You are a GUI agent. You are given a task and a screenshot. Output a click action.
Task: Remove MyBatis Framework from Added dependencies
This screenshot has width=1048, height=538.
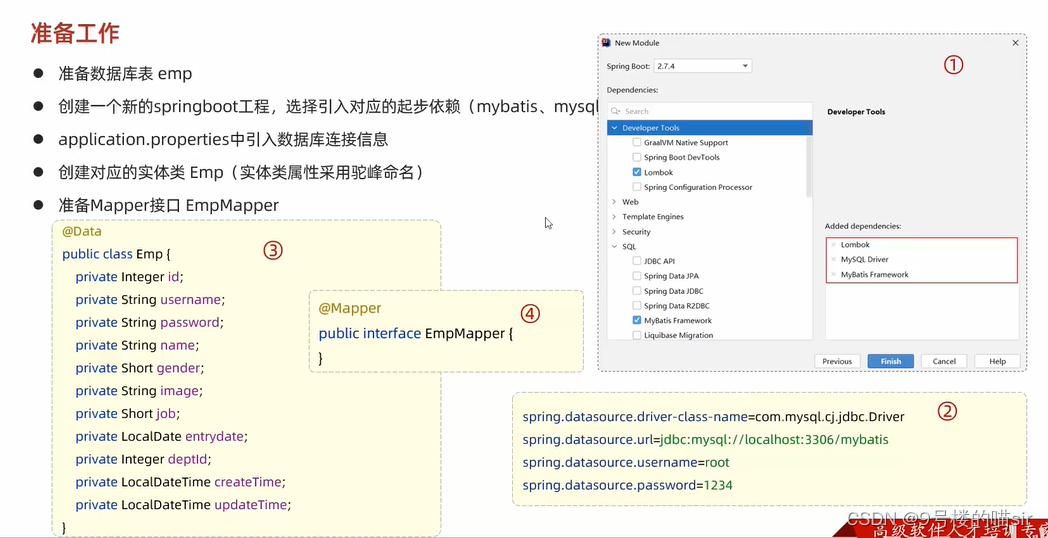coord(833,275)
